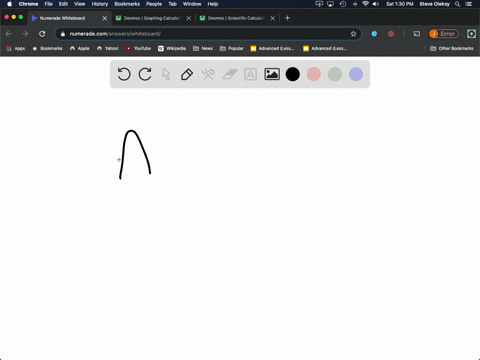Open the Help menu
The height and width of the screenshot is (360, 480).
[x=213, y=4]
